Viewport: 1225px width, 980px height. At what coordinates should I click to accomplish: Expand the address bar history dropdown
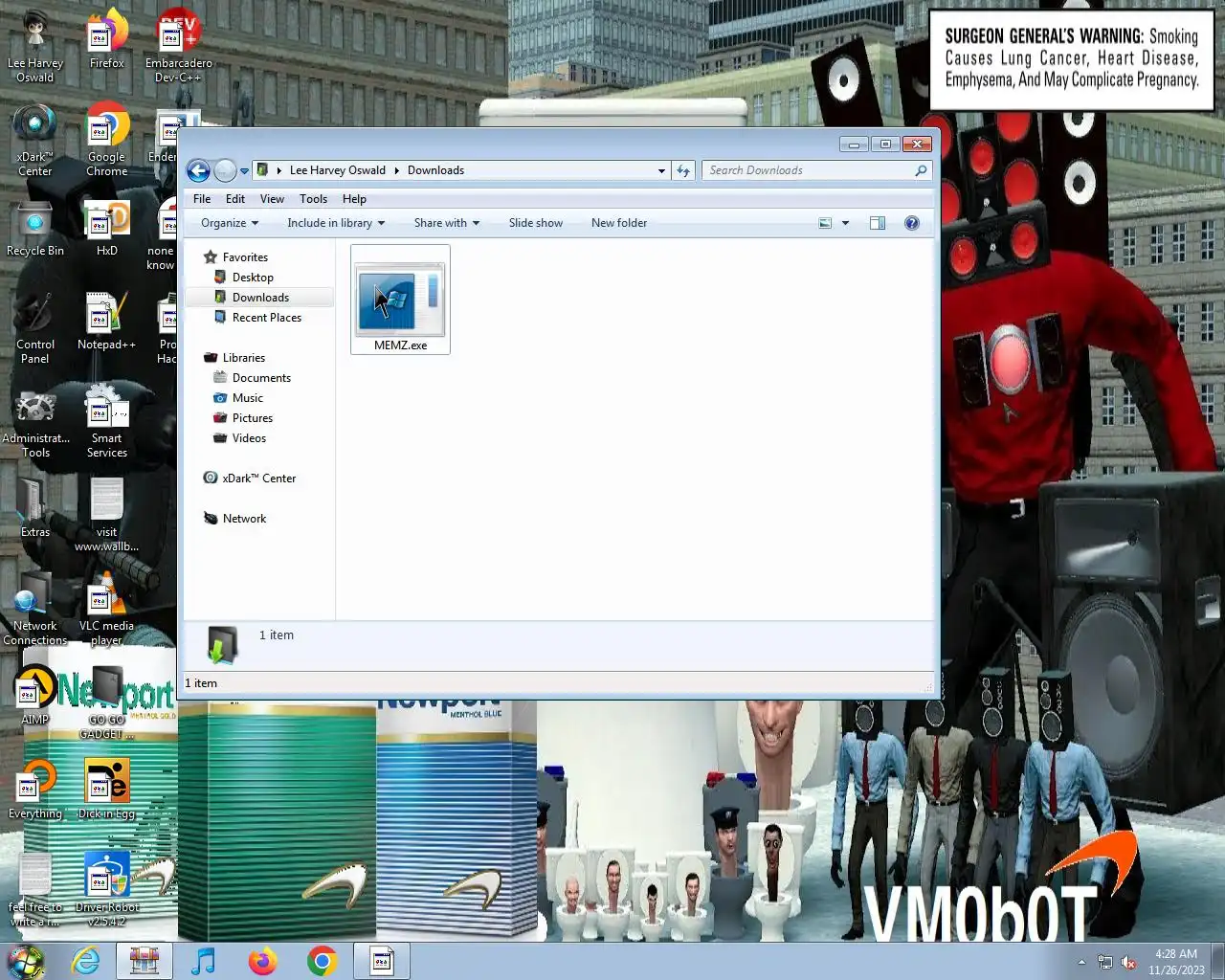pyautogui.click(x=661, y=171)
